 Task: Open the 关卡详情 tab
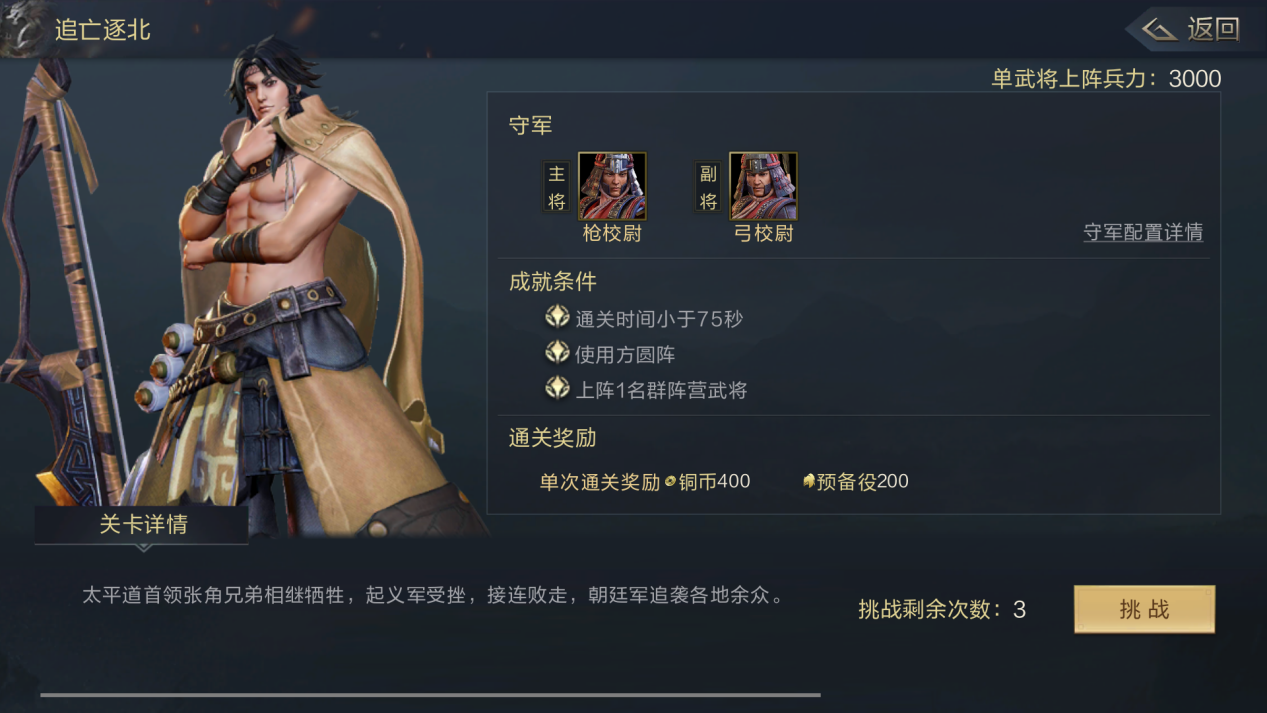[x=142, y=525]
